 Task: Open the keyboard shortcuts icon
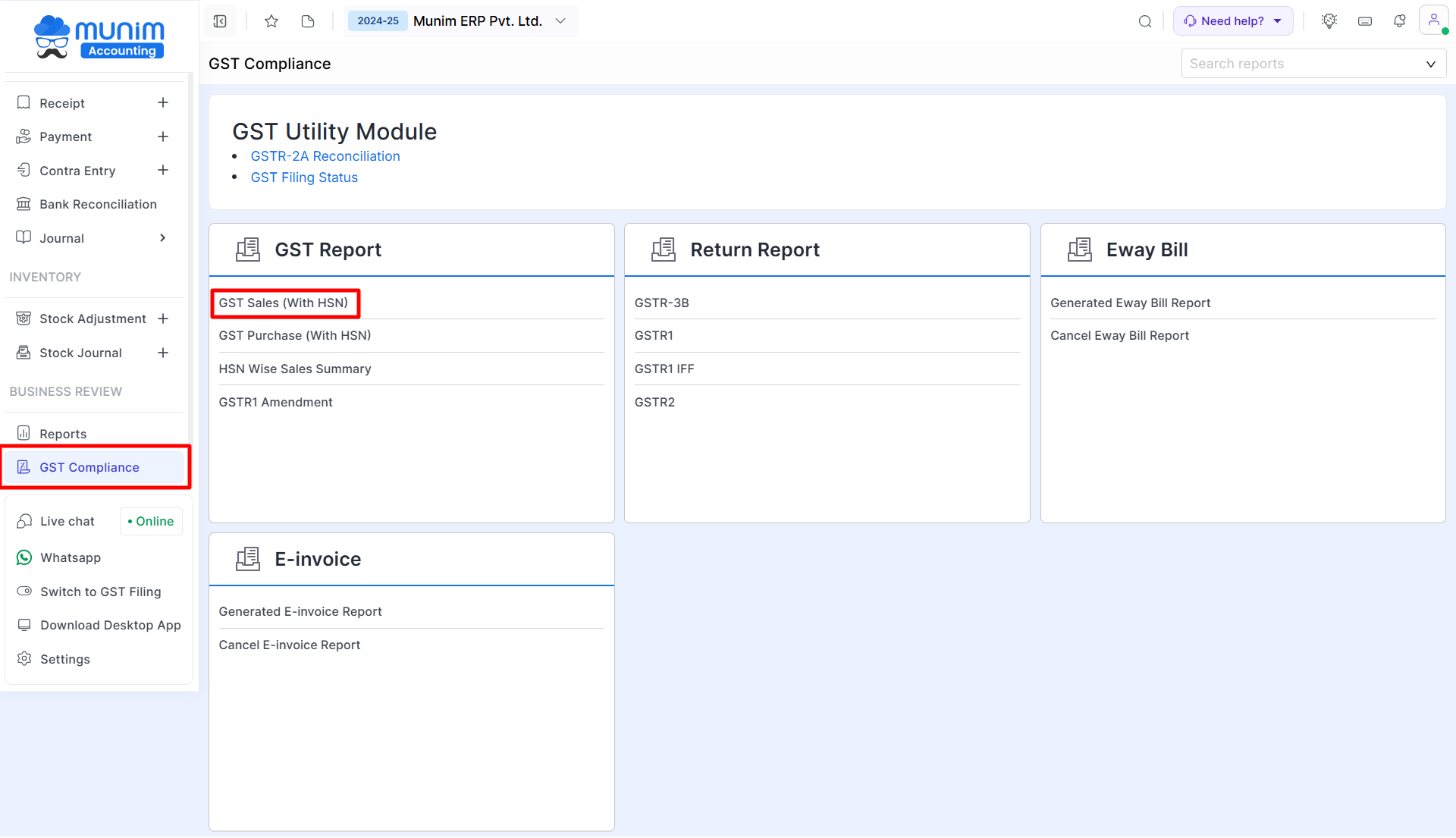(1365, 21)
